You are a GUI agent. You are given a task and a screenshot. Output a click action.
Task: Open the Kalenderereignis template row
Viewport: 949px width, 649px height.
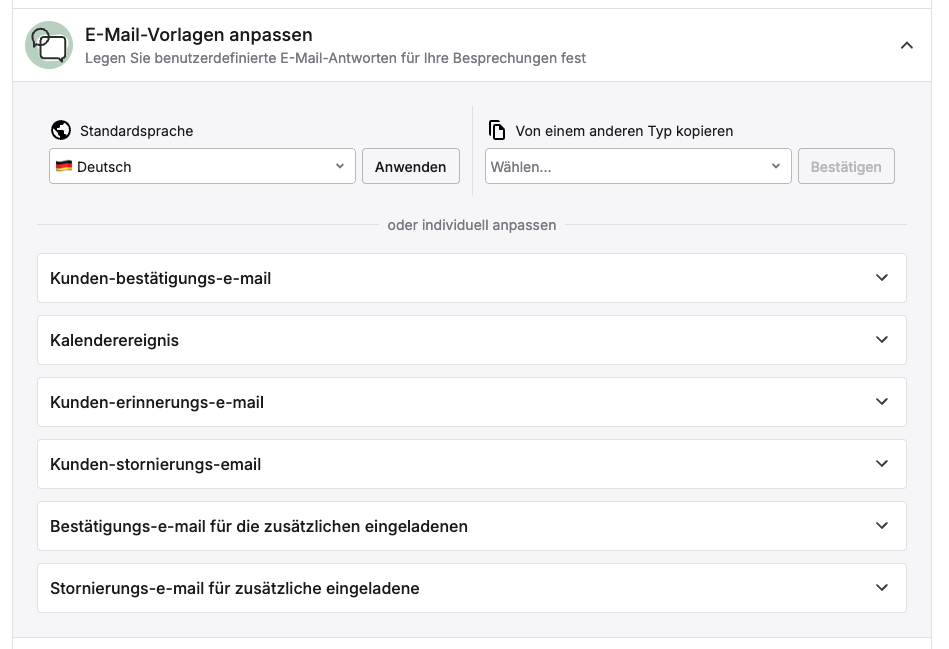point(471,340)
